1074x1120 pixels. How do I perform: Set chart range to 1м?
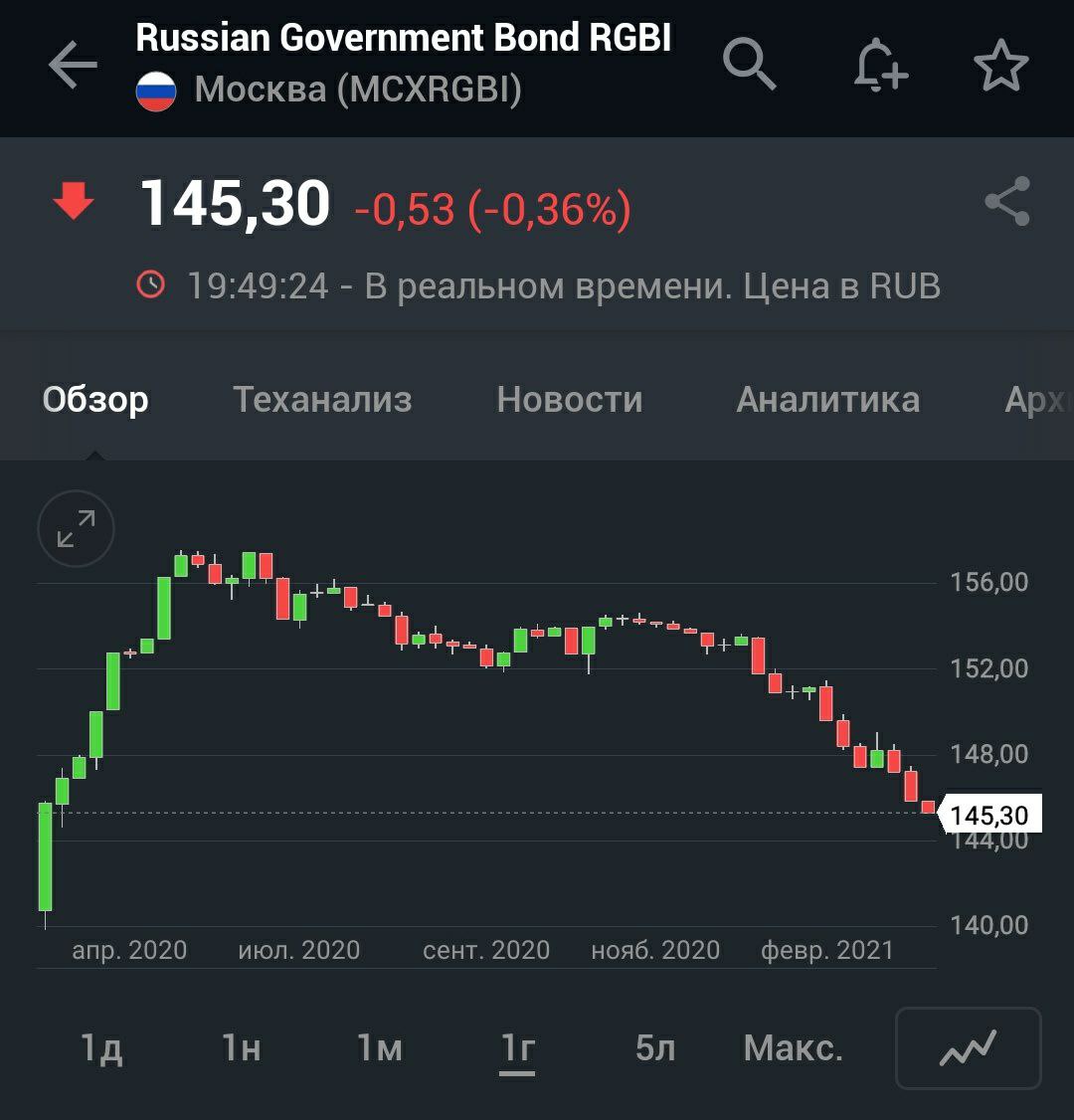pyautogui.click(x=379, y=1048)
